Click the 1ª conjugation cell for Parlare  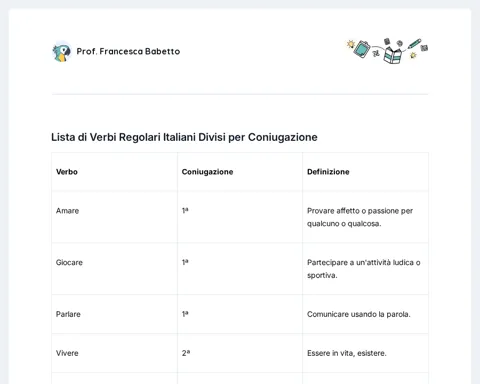(x=240, y=314)
